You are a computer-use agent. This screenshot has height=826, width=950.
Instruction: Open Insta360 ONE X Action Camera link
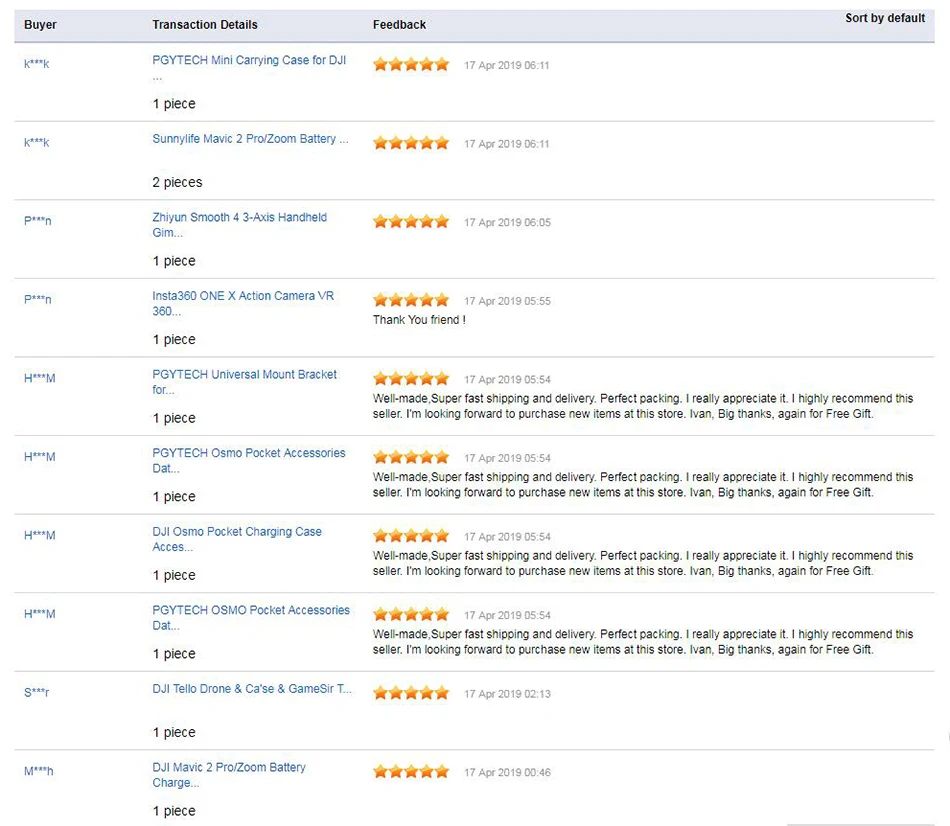[x=243, y=304]
